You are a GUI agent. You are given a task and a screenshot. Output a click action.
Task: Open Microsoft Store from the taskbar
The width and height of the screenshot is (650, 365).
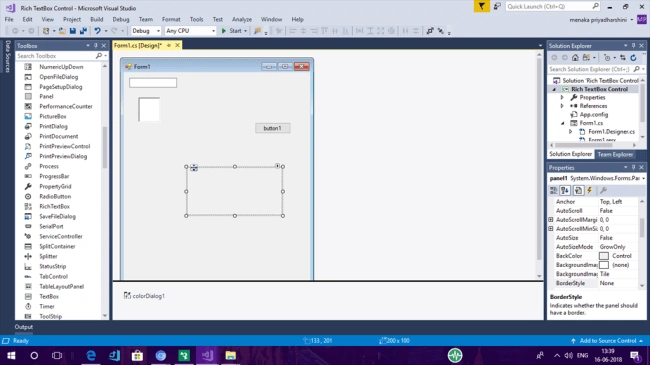pos(137,355)
